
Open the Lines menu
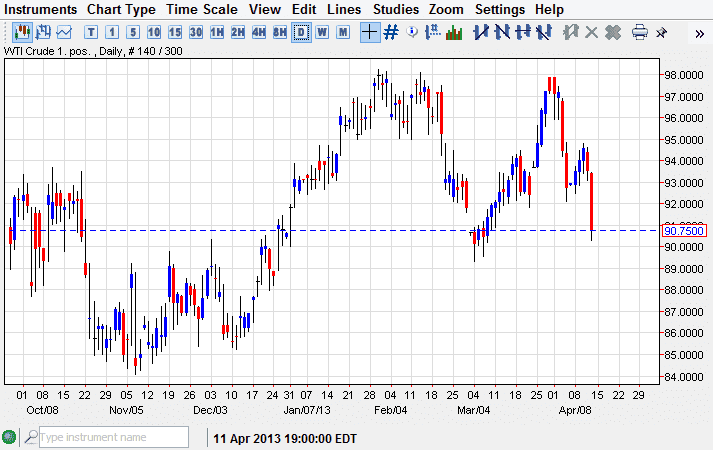344,9
